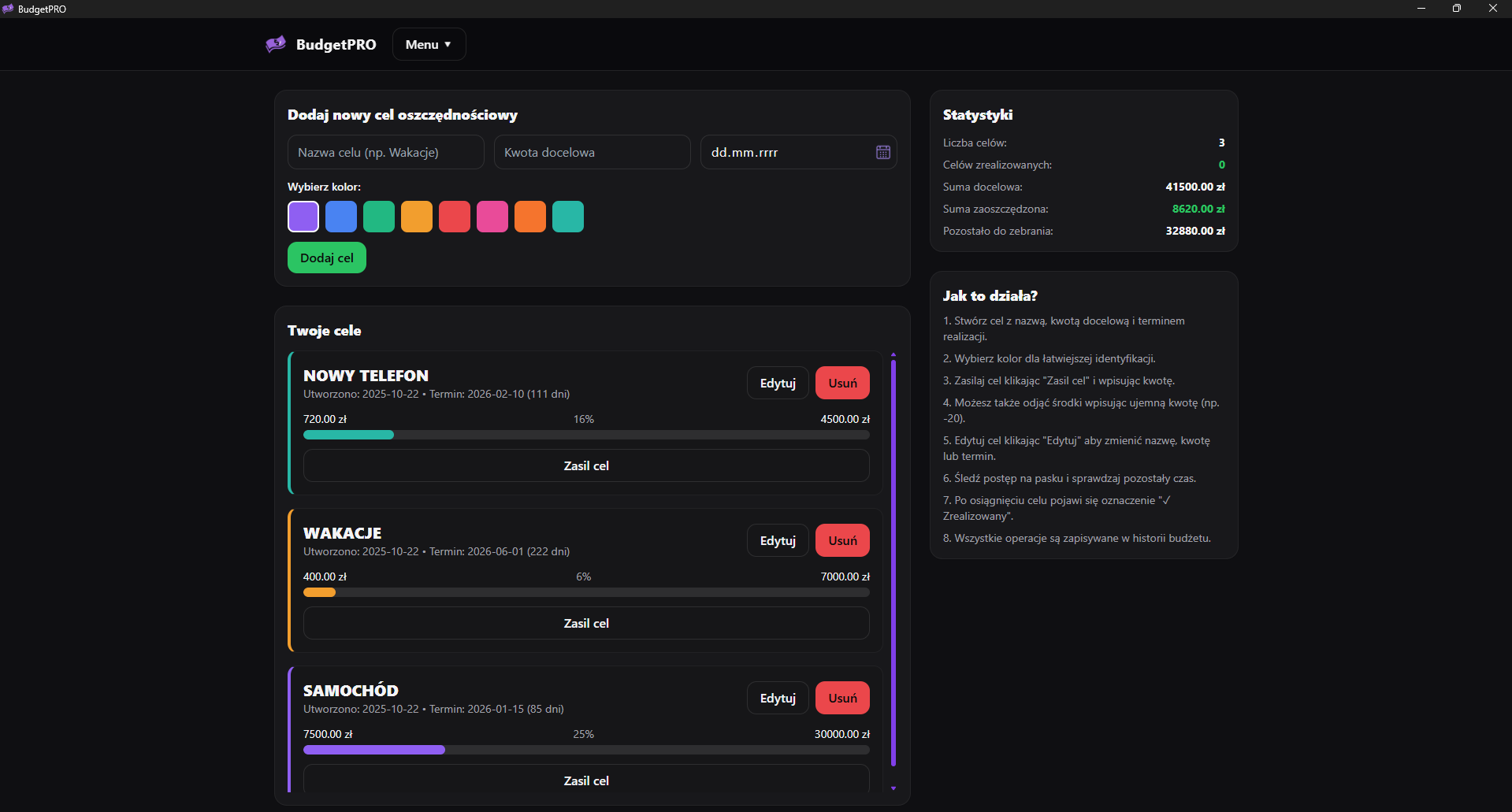Click the goals list scroll down arrow

point(893,788)
